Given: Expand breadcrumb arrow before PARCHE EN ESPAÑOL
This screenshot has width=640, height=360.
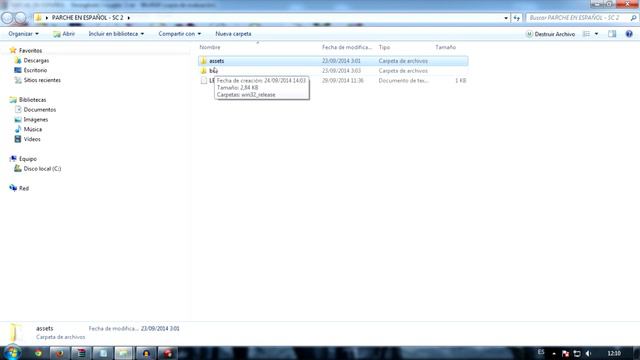Looking at the screenshot, I should coord(47,18).
